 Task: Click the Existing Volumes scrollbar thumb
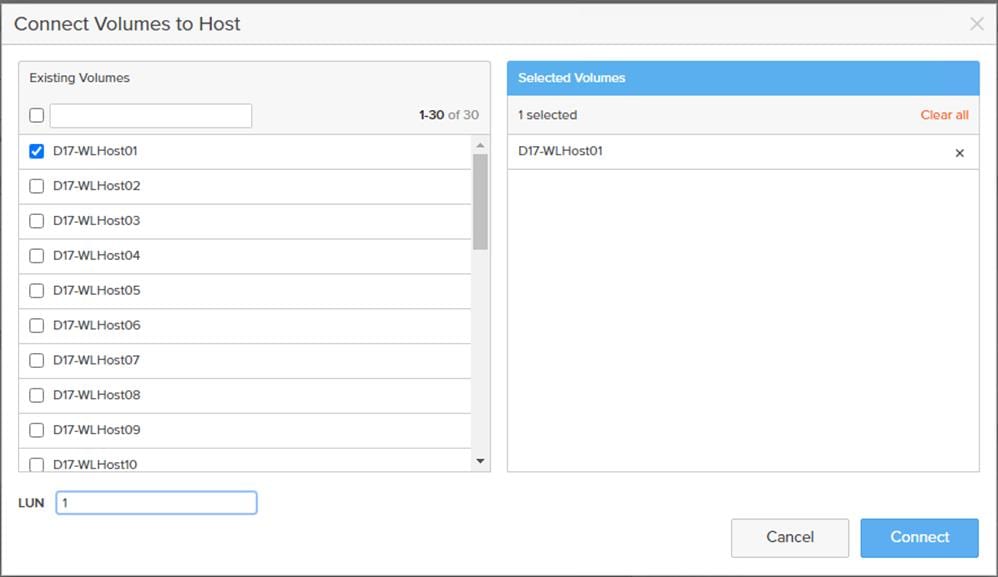(x=480, y=200)
